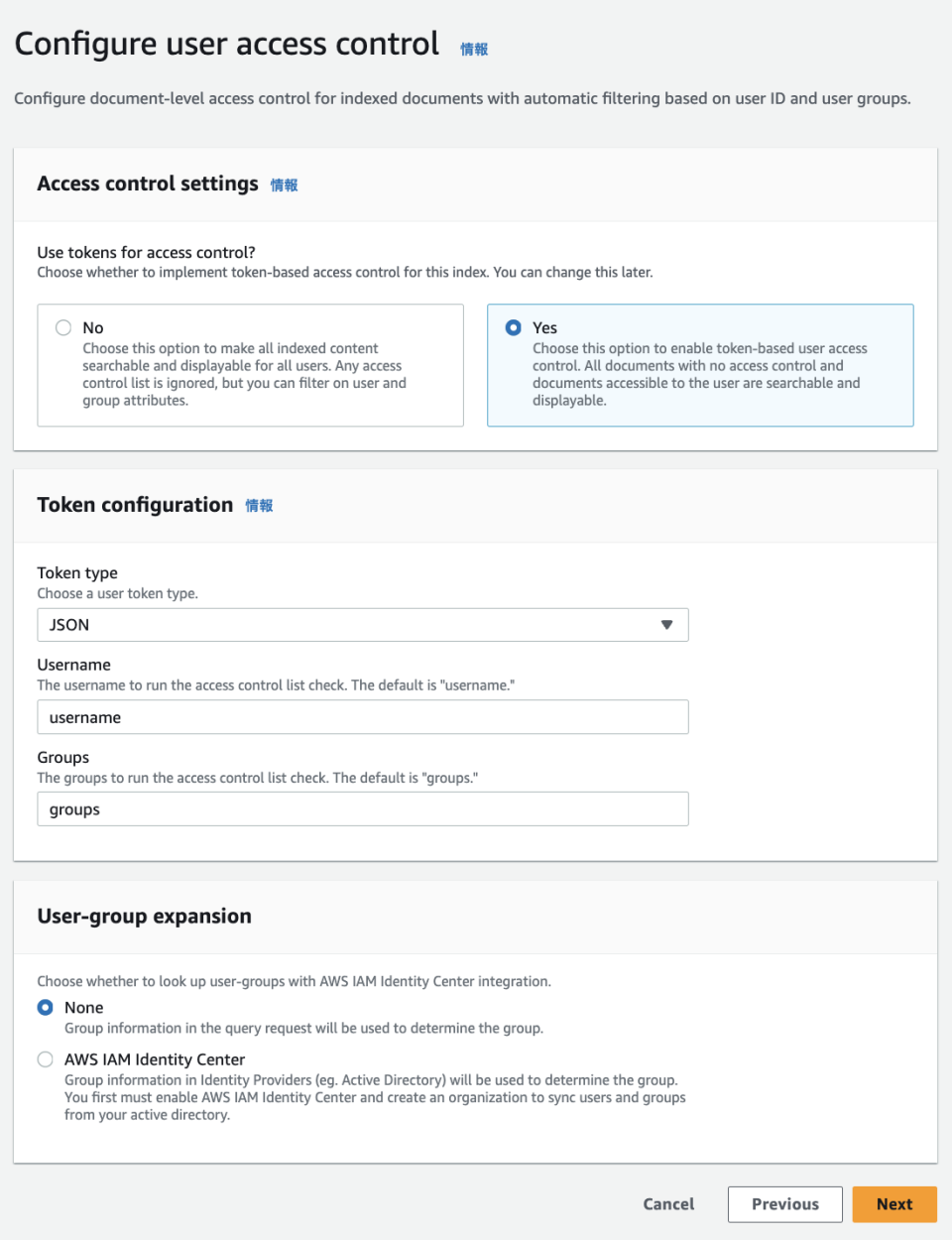This screenshot has height=1240, width=952.
Task: Select the "No" token access radio button
Action: coord(63,327)
